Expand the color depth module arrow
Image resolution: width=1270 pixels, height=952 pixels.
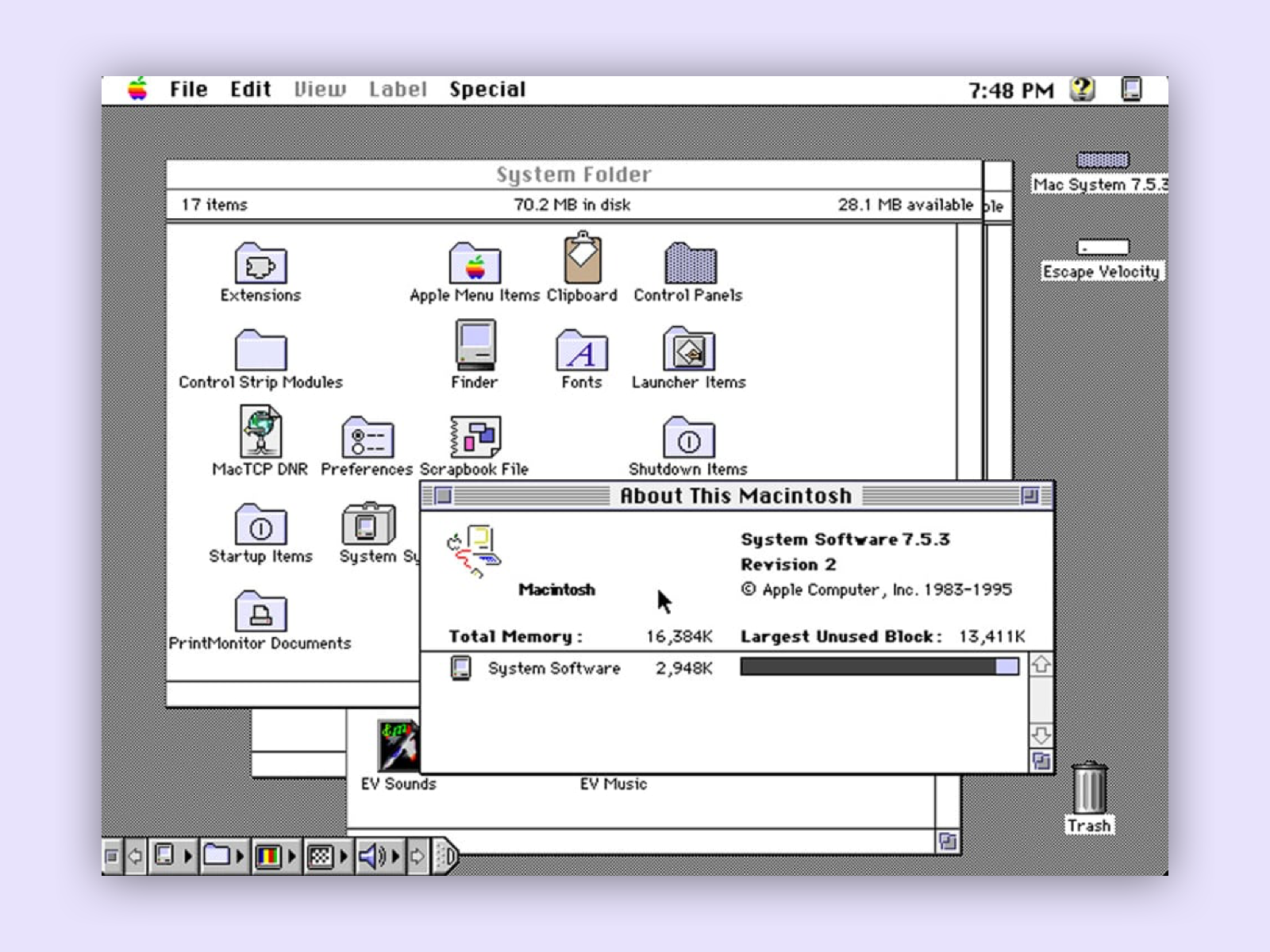(292, 856)
